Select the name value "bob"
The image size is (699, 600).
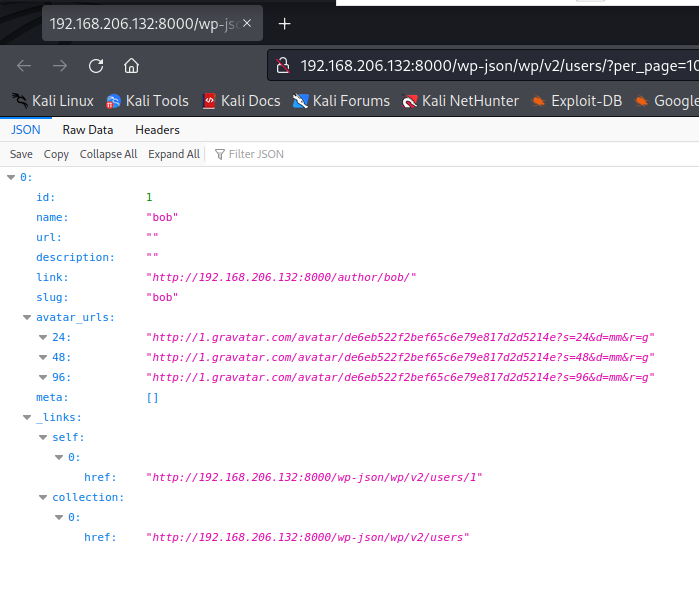pyautogui.click(x=162, y=217)
